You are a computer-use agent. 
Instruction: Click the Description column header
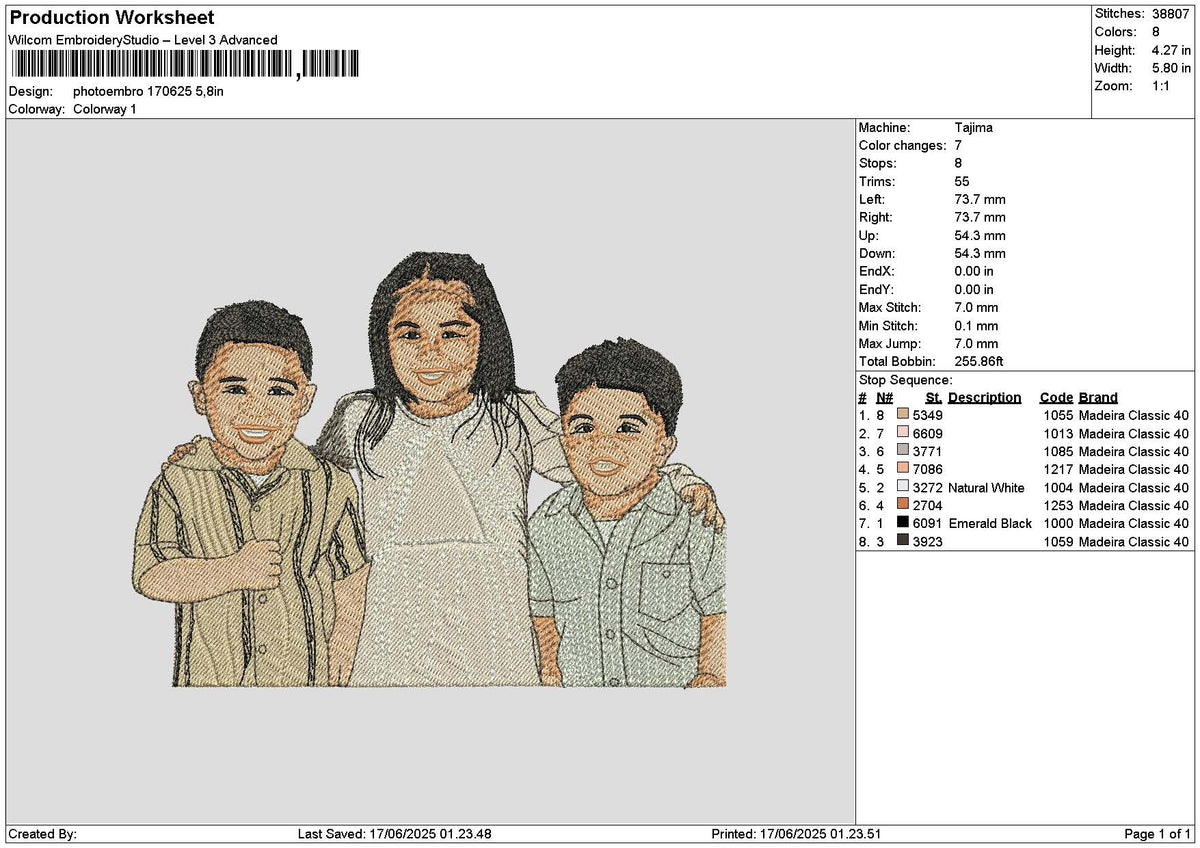point(984,397)
